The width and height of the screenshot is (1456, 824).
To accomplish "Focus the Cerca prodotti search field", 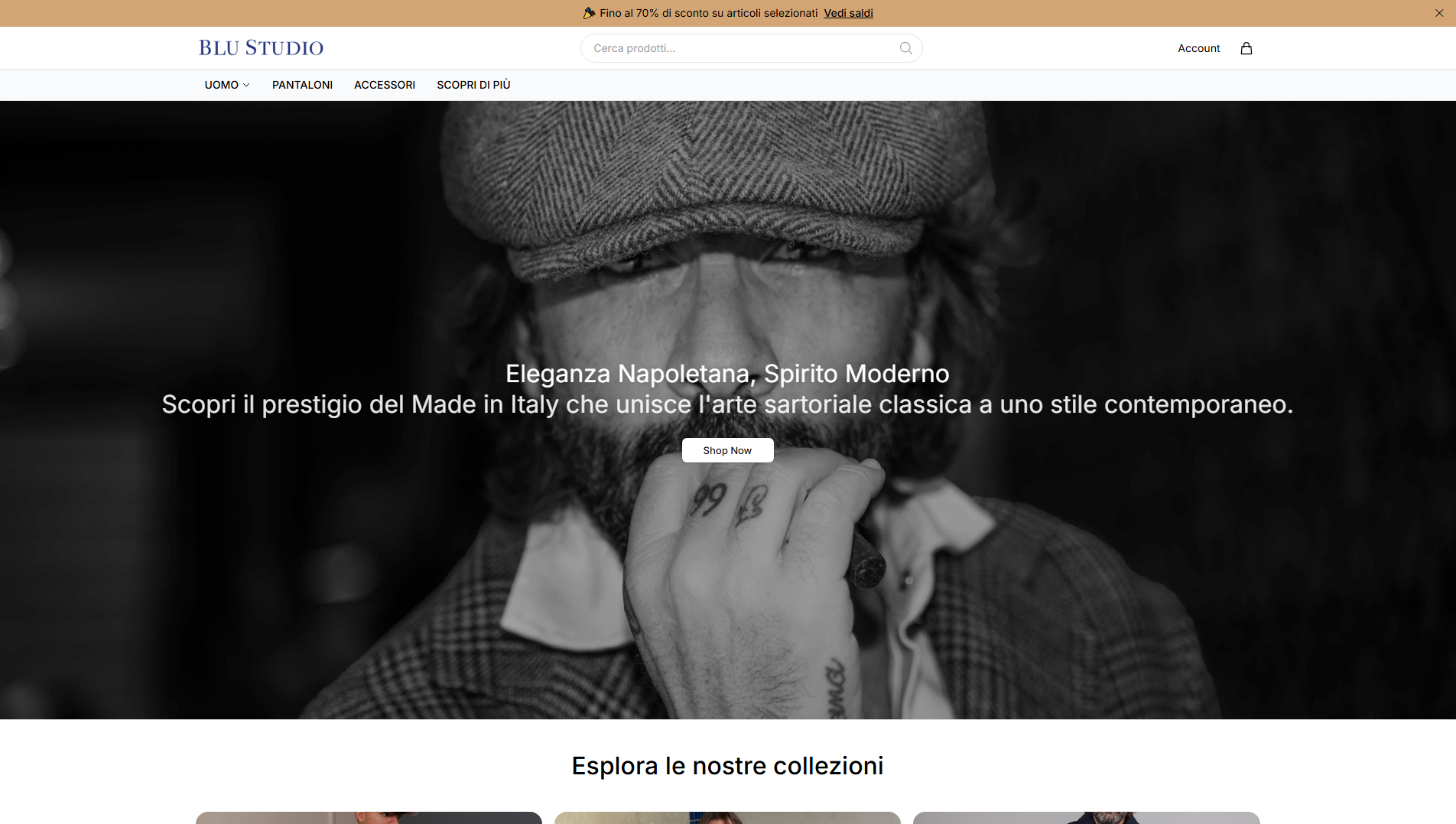I will coord(751,48).
